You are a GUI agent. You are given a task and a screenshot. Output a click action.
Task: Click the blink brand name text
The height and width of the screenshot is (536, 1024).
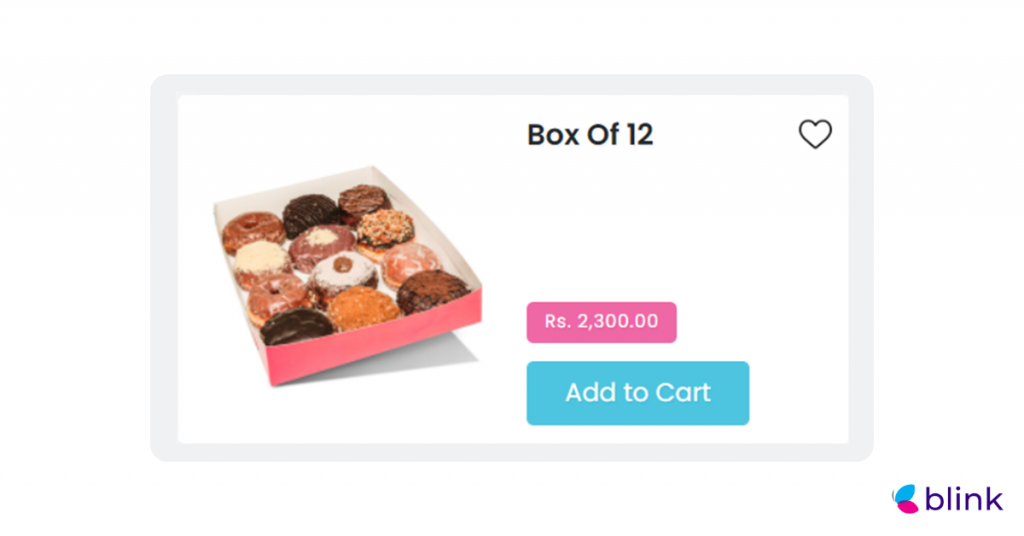(x=963, y=500)
